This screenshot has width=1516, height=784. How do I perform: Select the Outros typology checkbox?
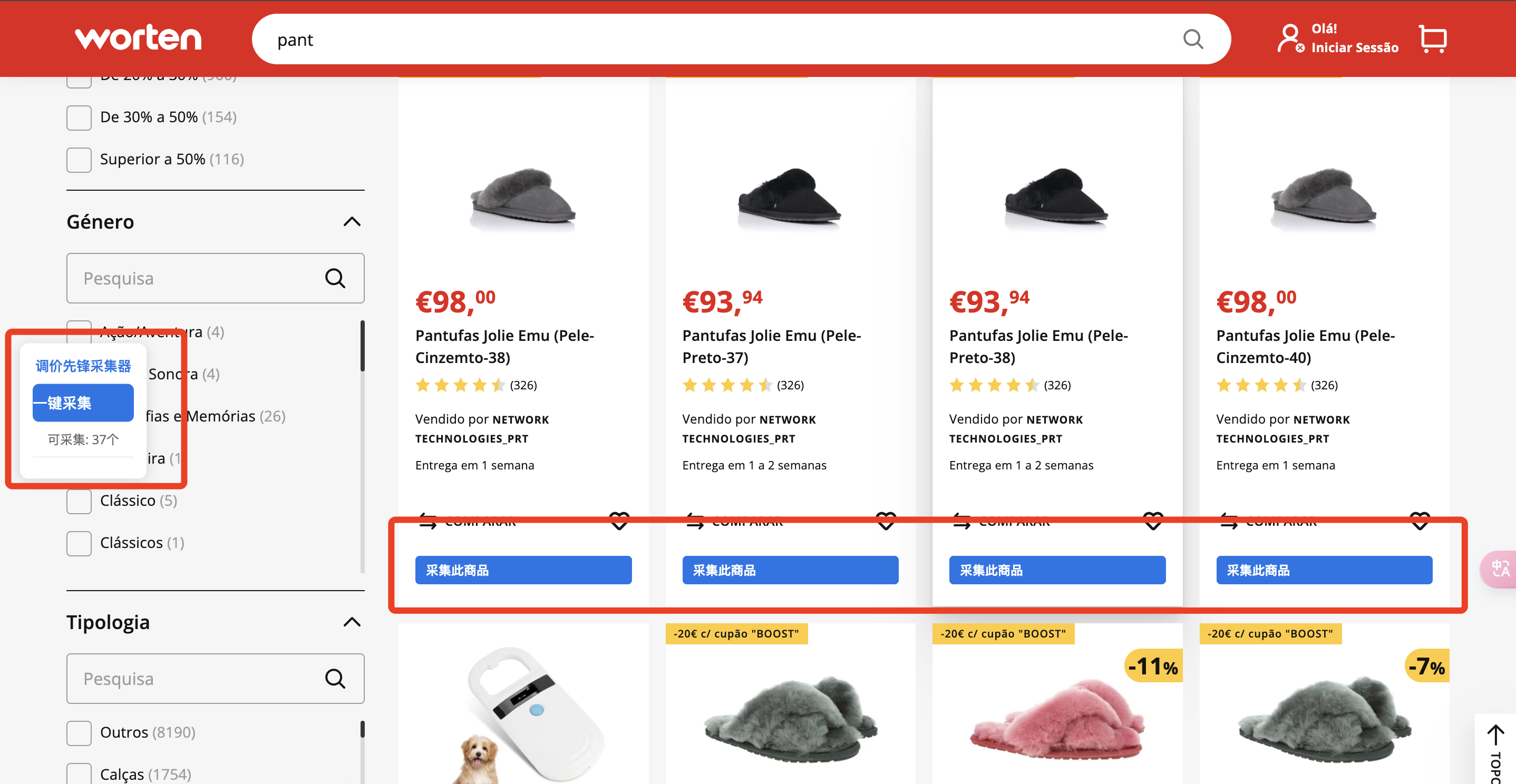[79, 733]
